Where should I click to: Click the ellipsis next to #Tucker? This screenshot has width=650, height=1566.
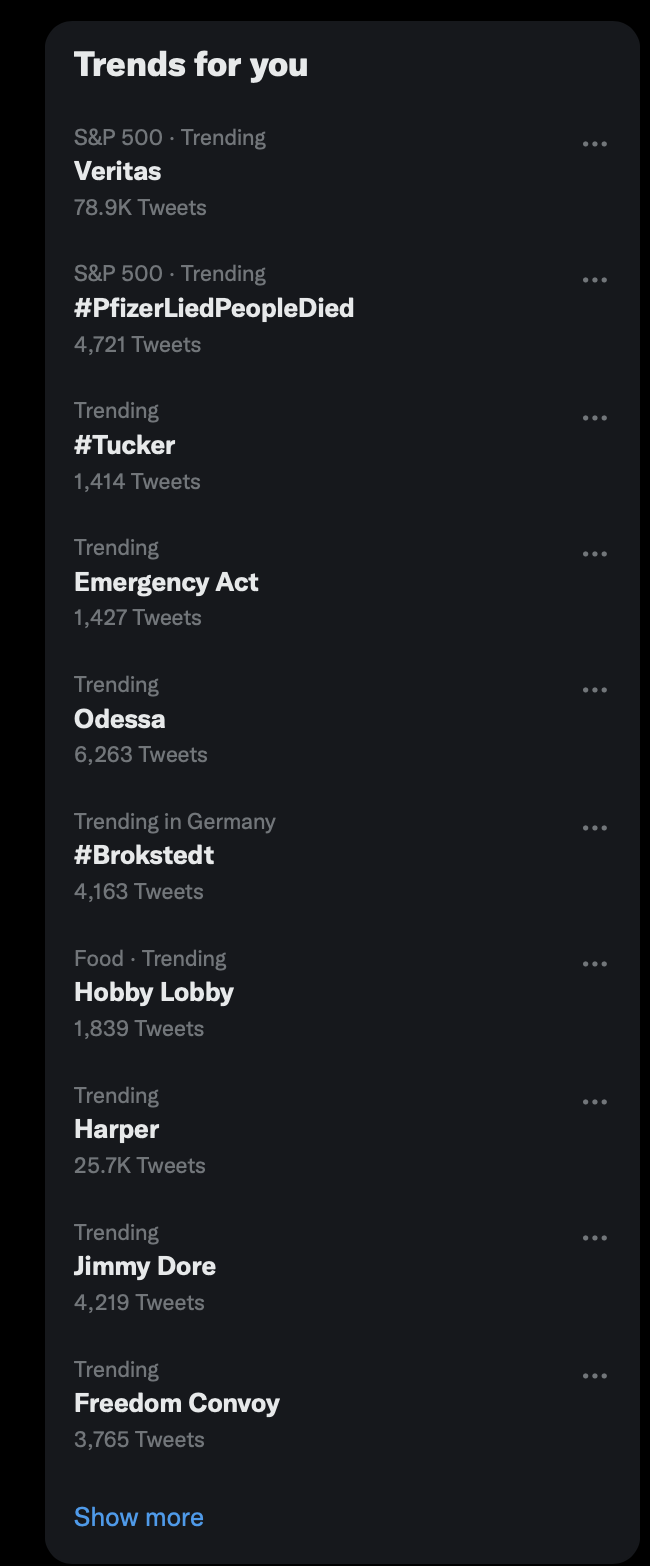(595, 417)
